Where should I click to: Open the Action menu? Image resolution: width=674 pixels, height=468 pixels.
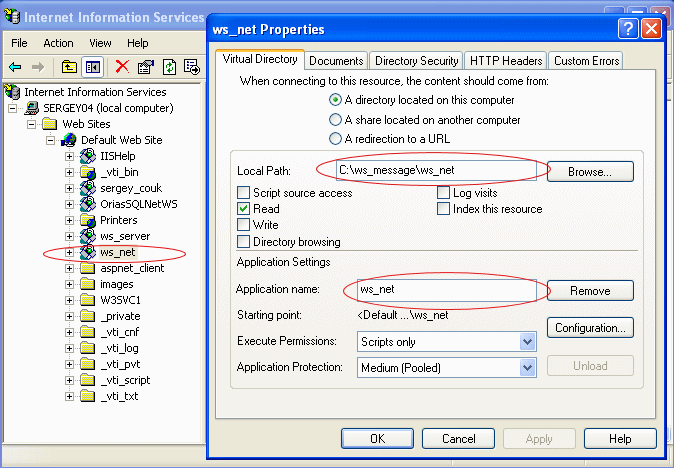58,43
